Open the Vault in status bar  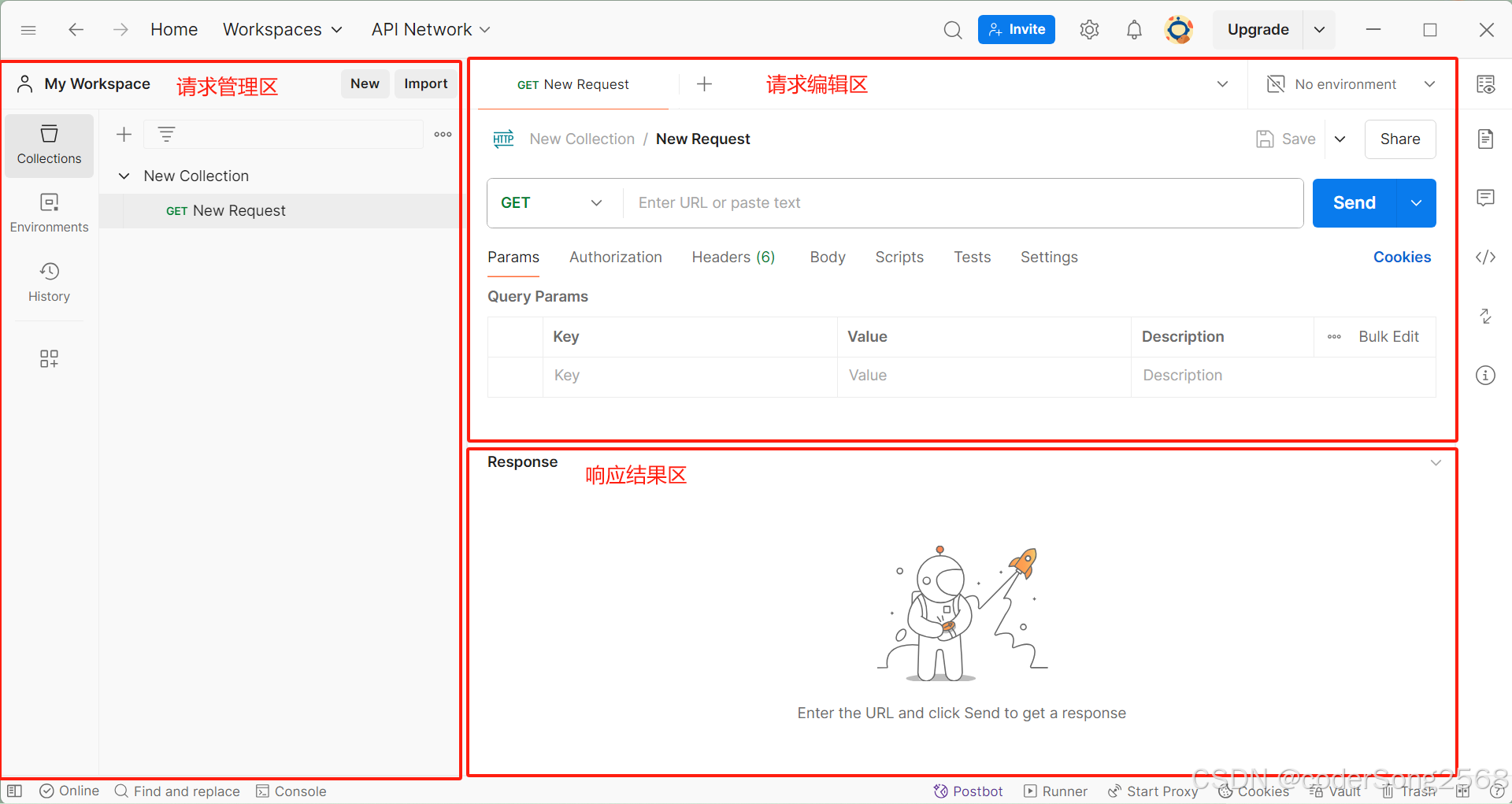[x=1336, y=791]
